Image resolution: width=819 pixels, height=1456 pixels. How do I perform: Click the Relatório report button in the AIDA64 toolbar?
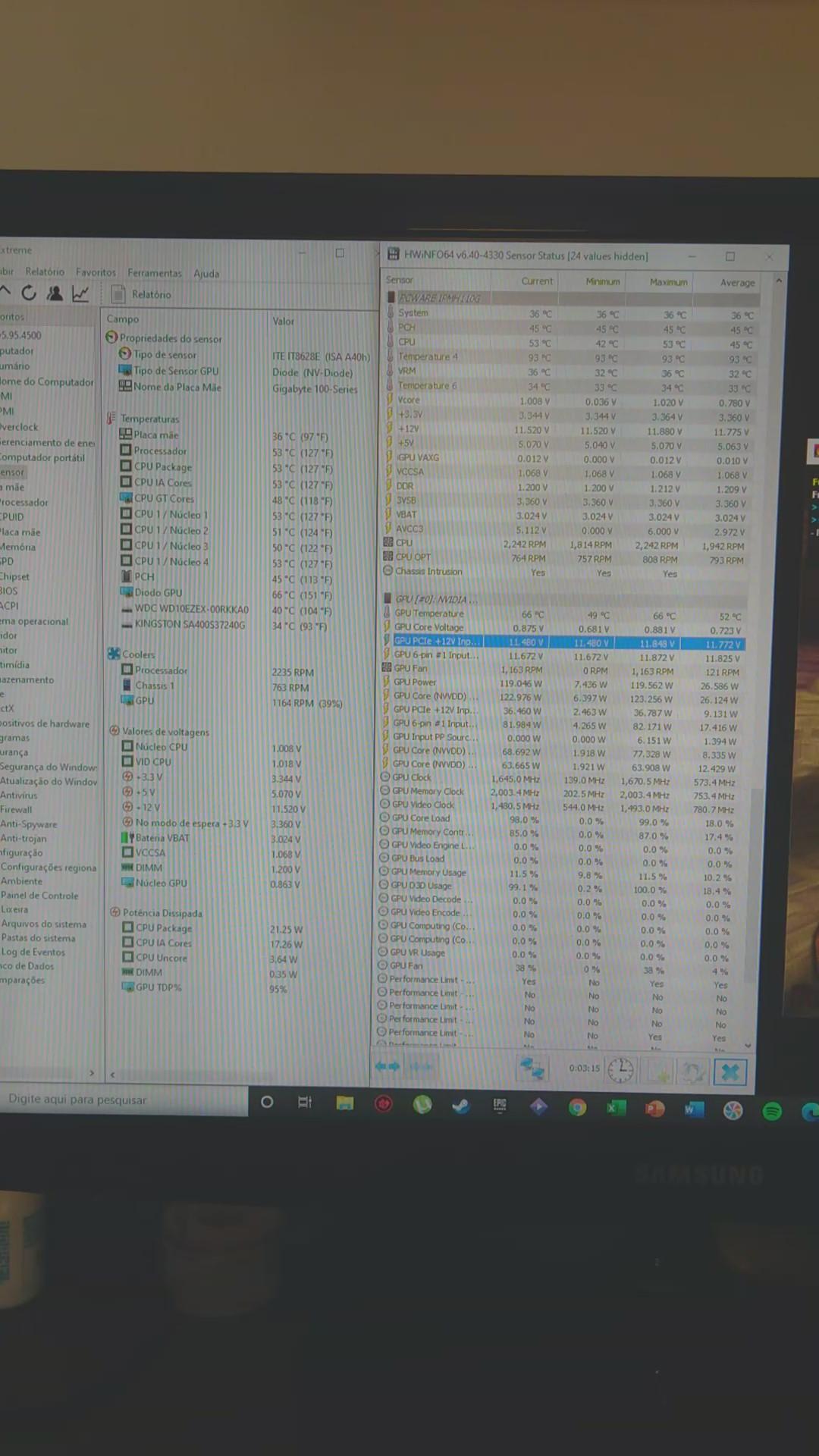click(x=142, y=294)
